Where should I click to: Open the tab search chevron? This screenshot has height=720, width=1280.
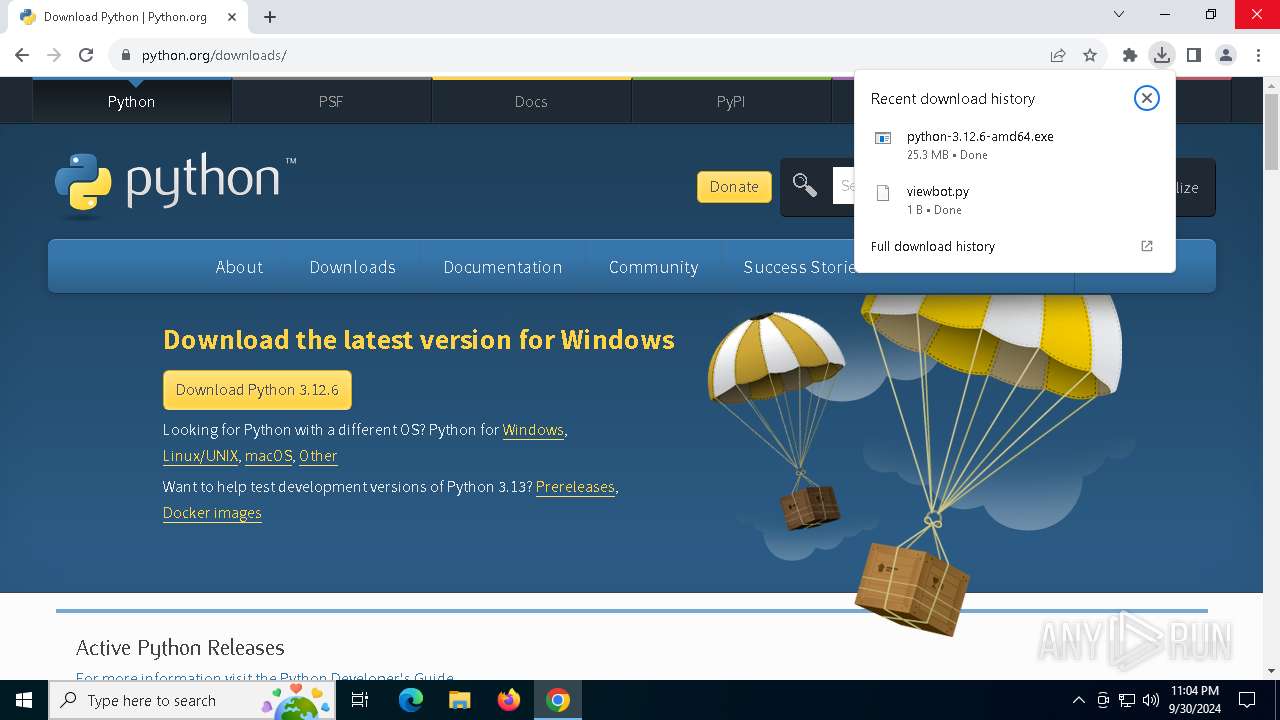(x=1119, y=14)
